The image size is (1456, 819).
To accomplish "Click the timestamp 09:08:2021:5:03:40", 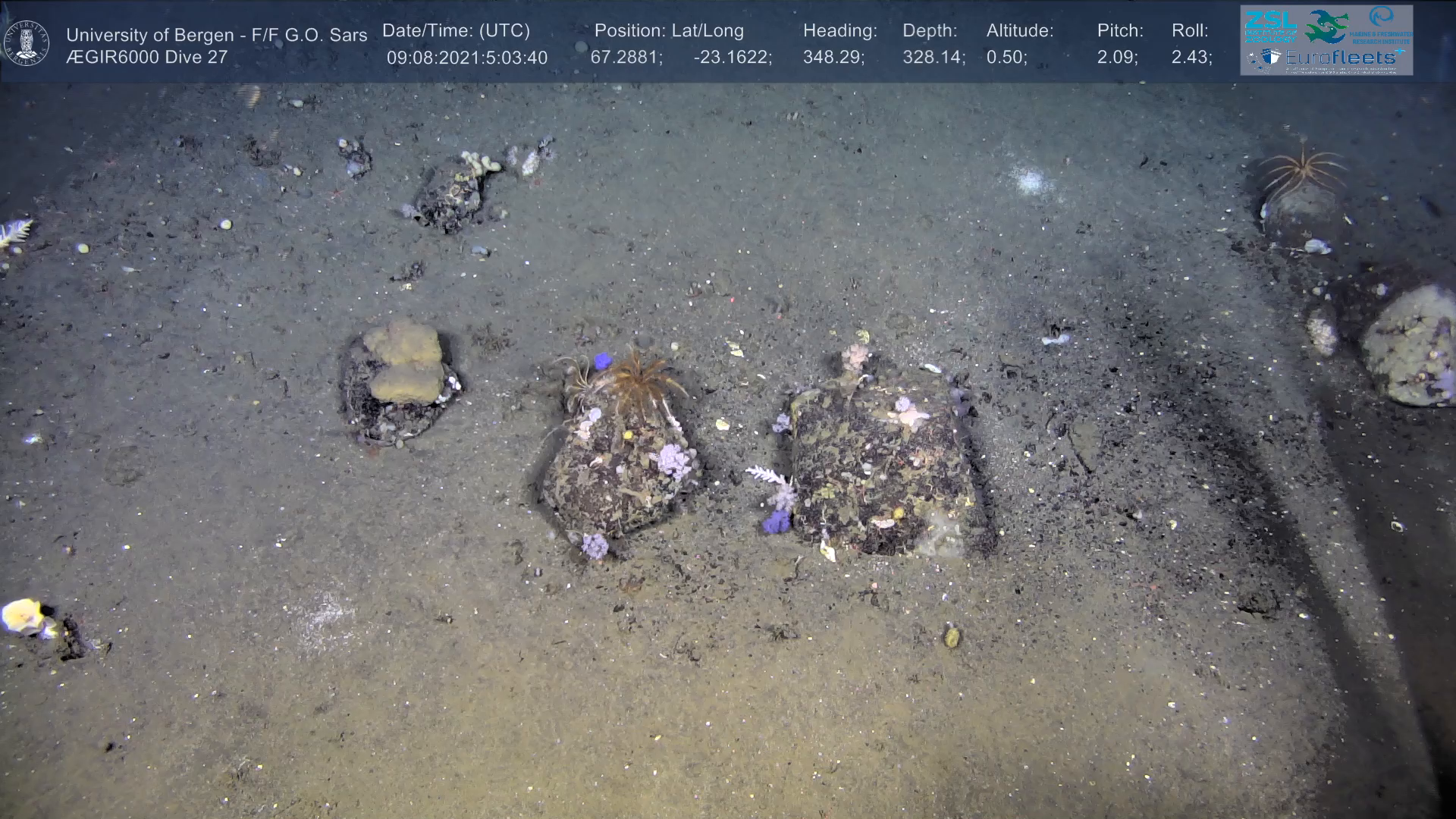I will pyautogui.click(x=466, y=58).
